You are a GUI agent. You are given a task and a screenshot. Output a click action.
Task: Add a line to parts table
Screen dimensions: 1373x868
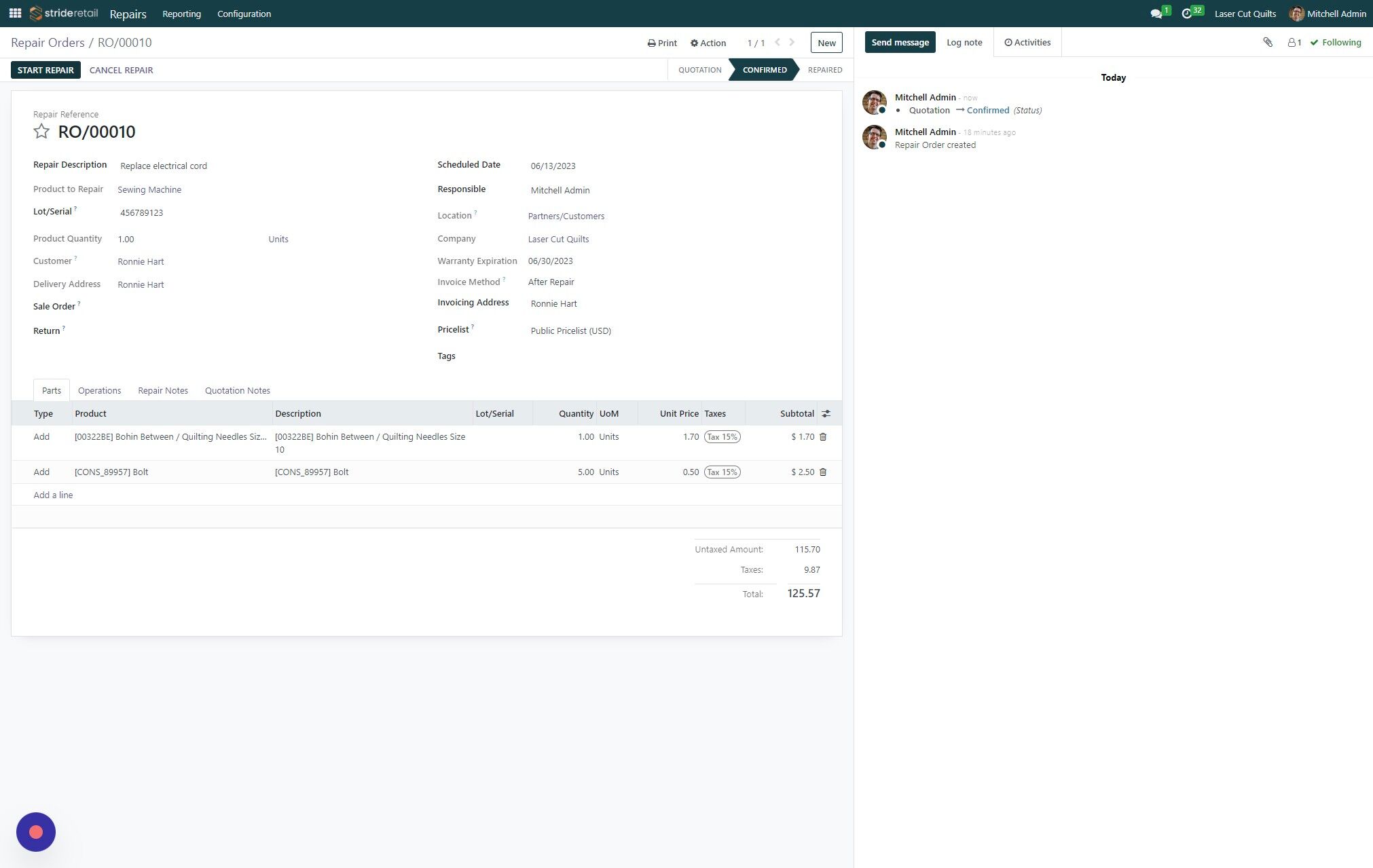click(x=53, y=495)
